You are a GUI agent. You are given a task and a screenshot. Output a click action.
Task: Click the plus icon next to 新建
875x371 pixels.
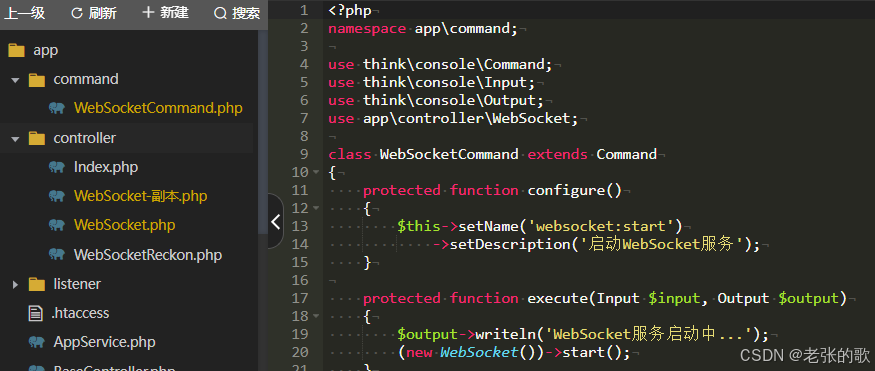click(148, 12)
